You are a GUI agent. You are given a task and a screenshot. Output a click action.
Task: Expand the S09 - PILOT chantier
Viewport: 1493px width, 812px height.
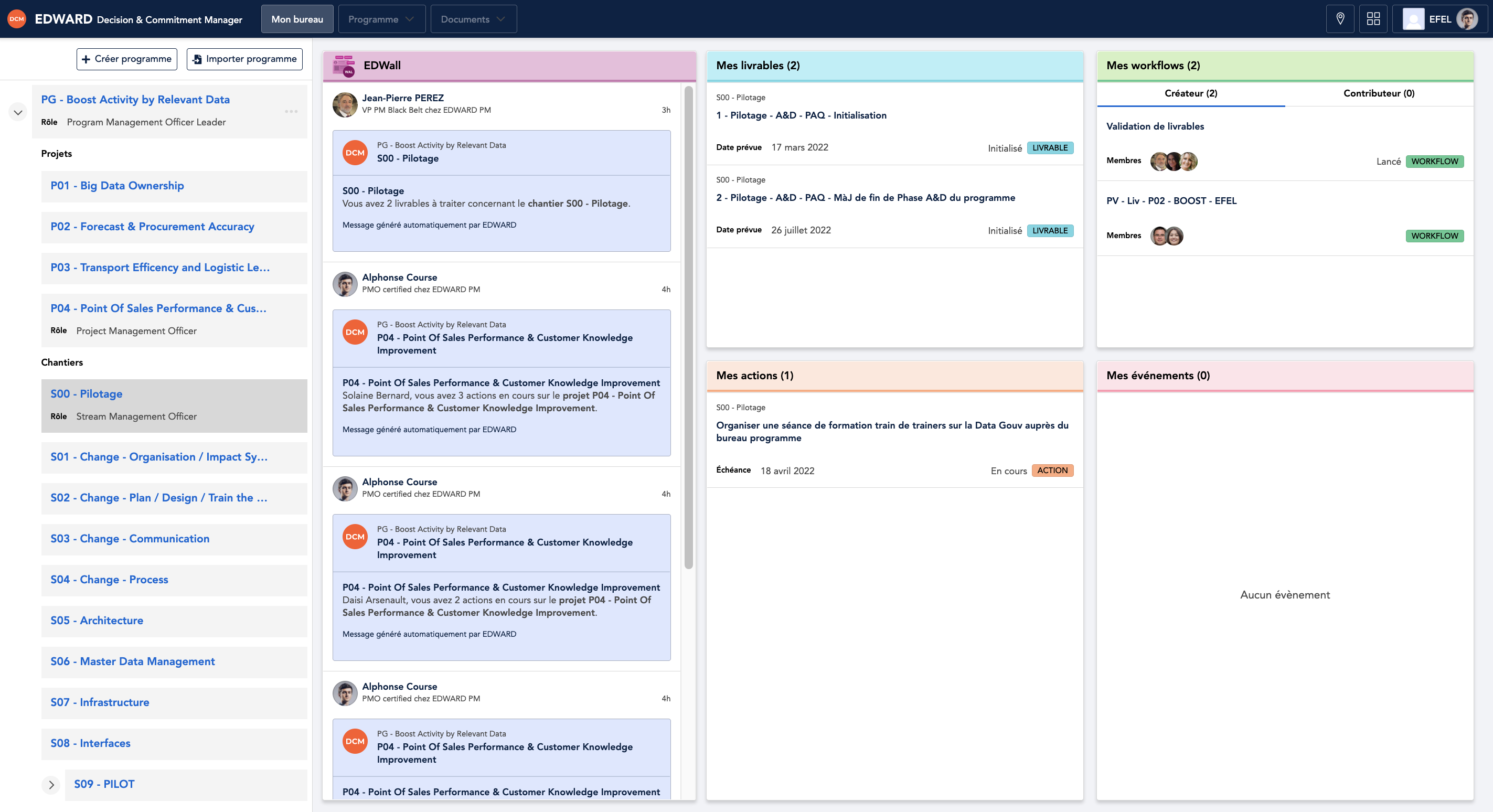point(51,785)
